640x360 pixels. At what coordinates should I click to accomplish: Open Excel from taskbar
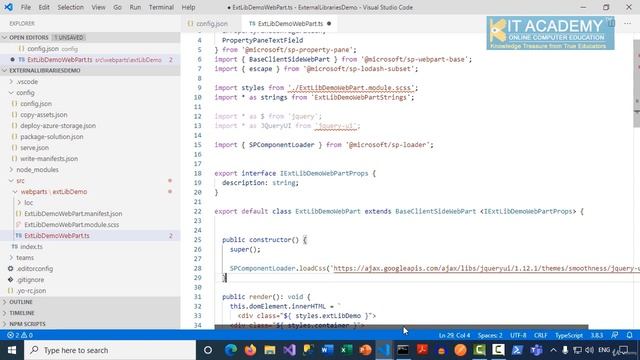[347, 350]
